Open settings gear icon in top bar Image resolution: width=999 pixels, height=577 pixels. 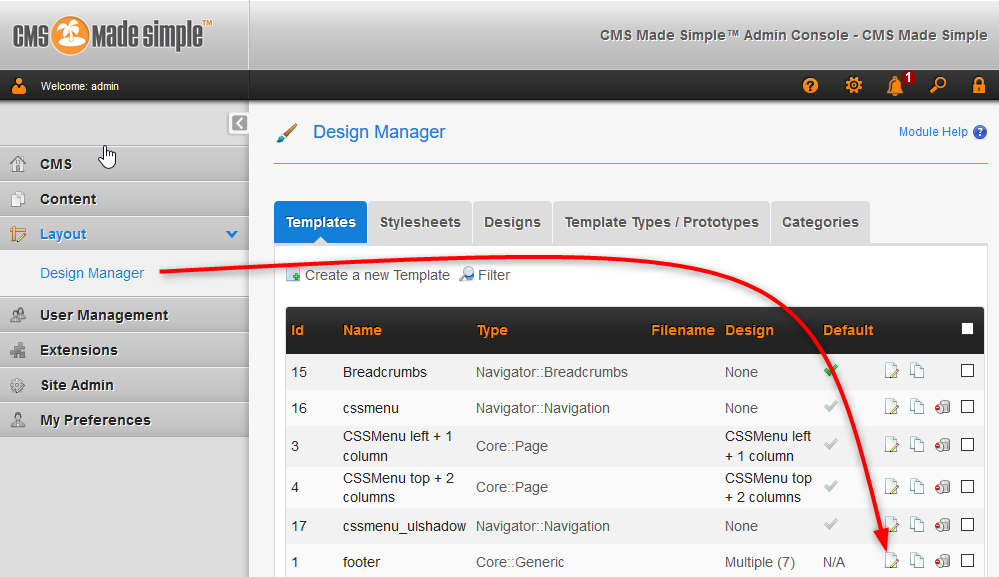(853, 86)
